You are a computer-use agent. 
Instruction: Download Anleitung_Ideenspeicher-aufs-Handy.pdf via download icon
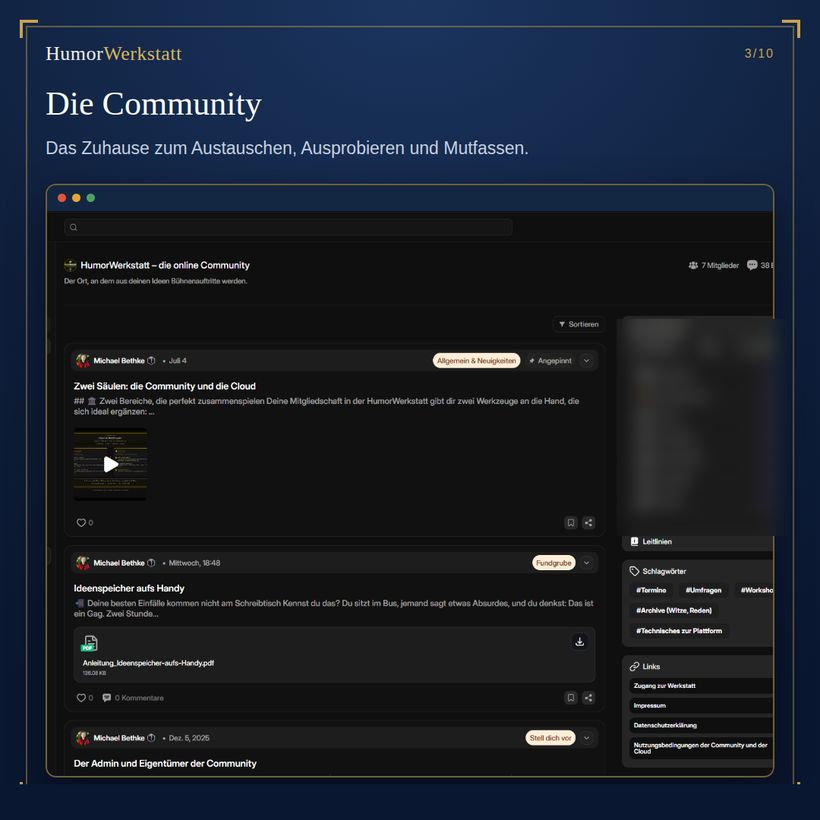point(580,642)
